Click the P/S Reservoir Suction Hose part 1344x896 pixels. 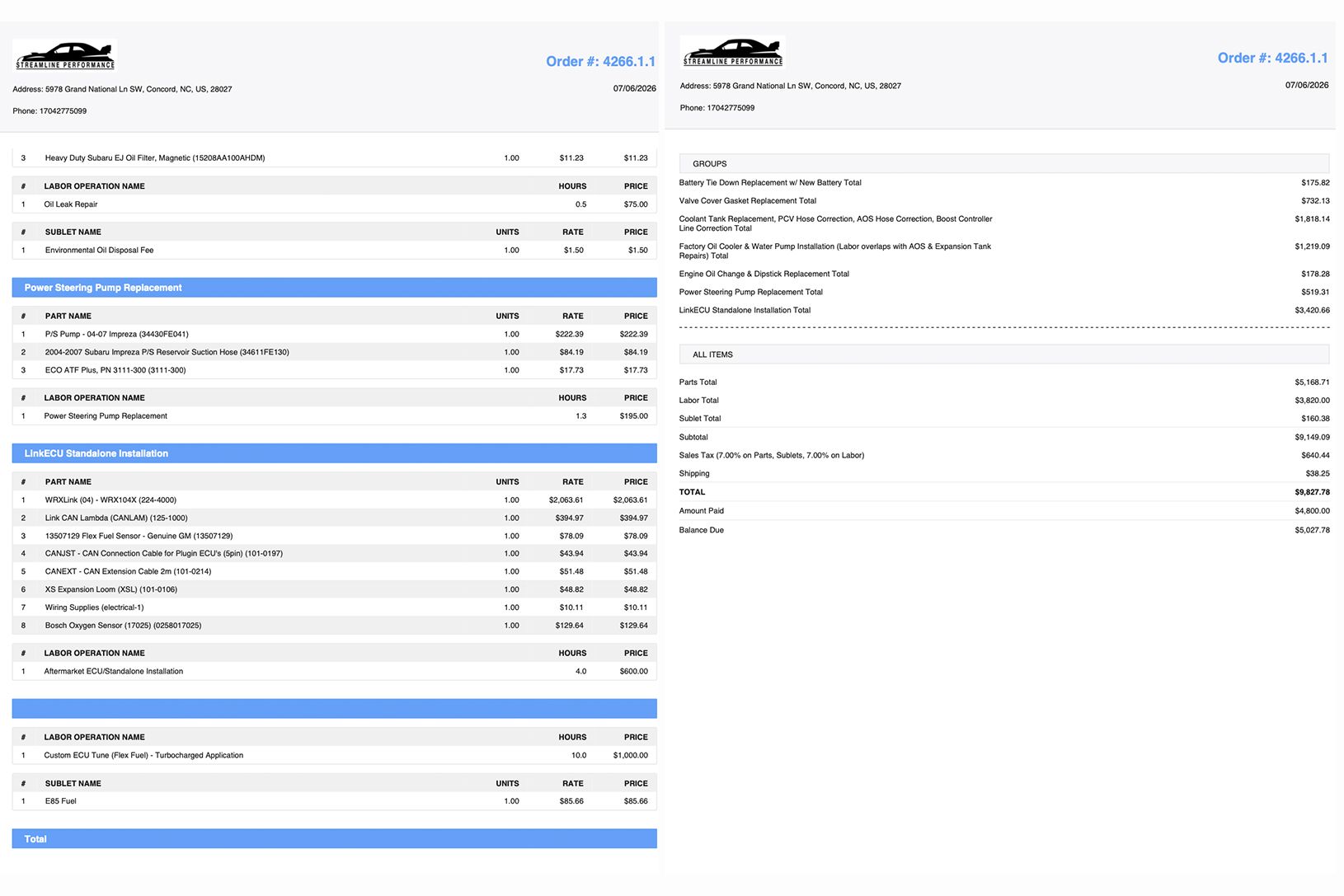point(335,352)
